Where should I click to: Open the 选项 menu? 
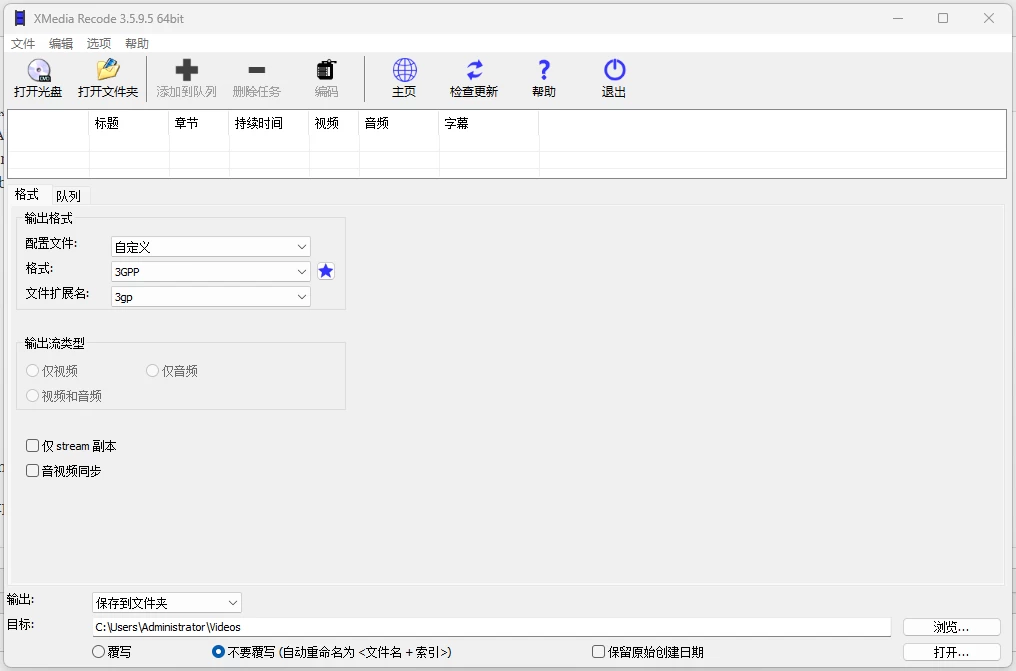click(98, 43)
